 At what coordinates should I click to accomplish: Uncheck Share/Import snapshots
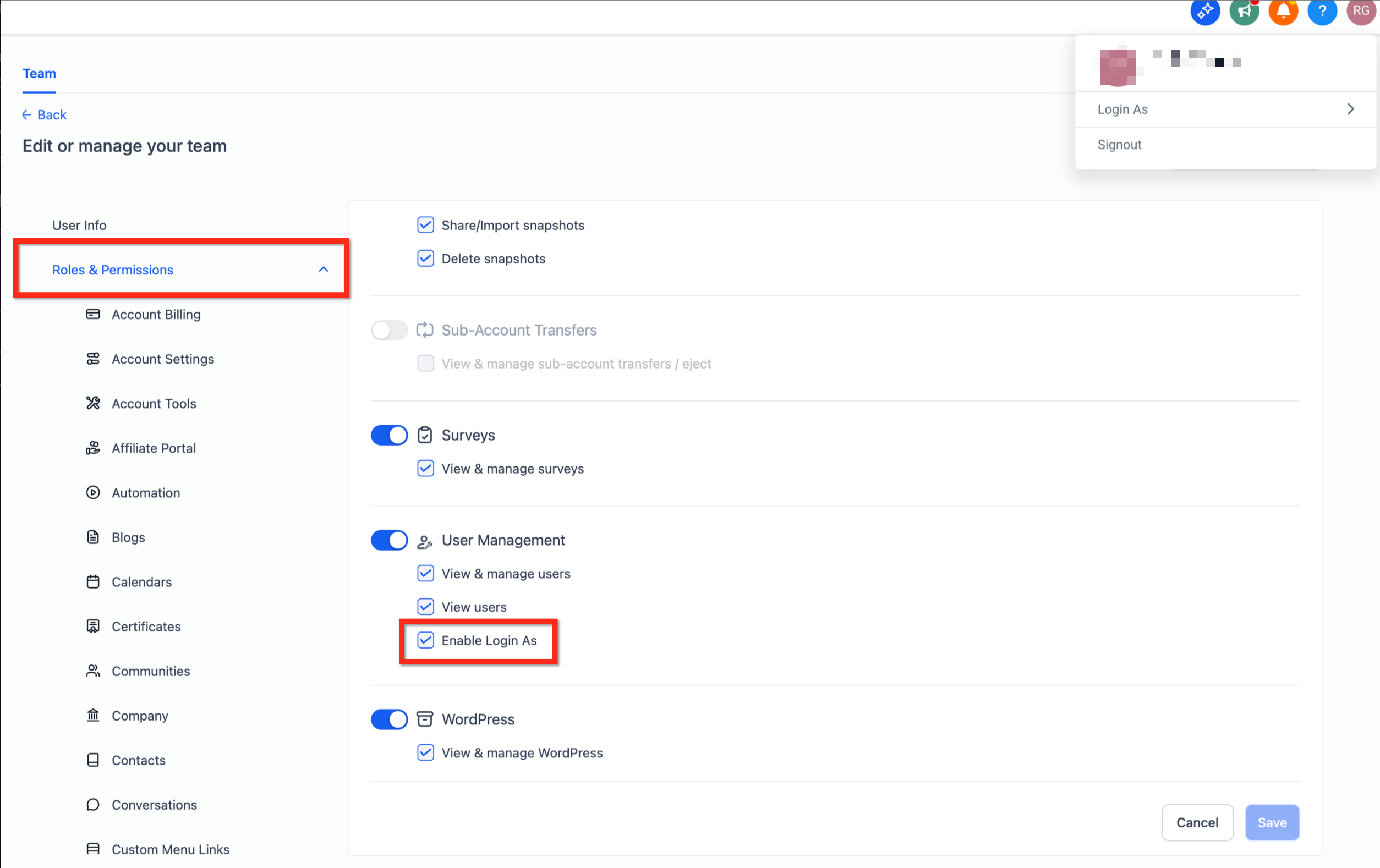click(x=425, y=224)
